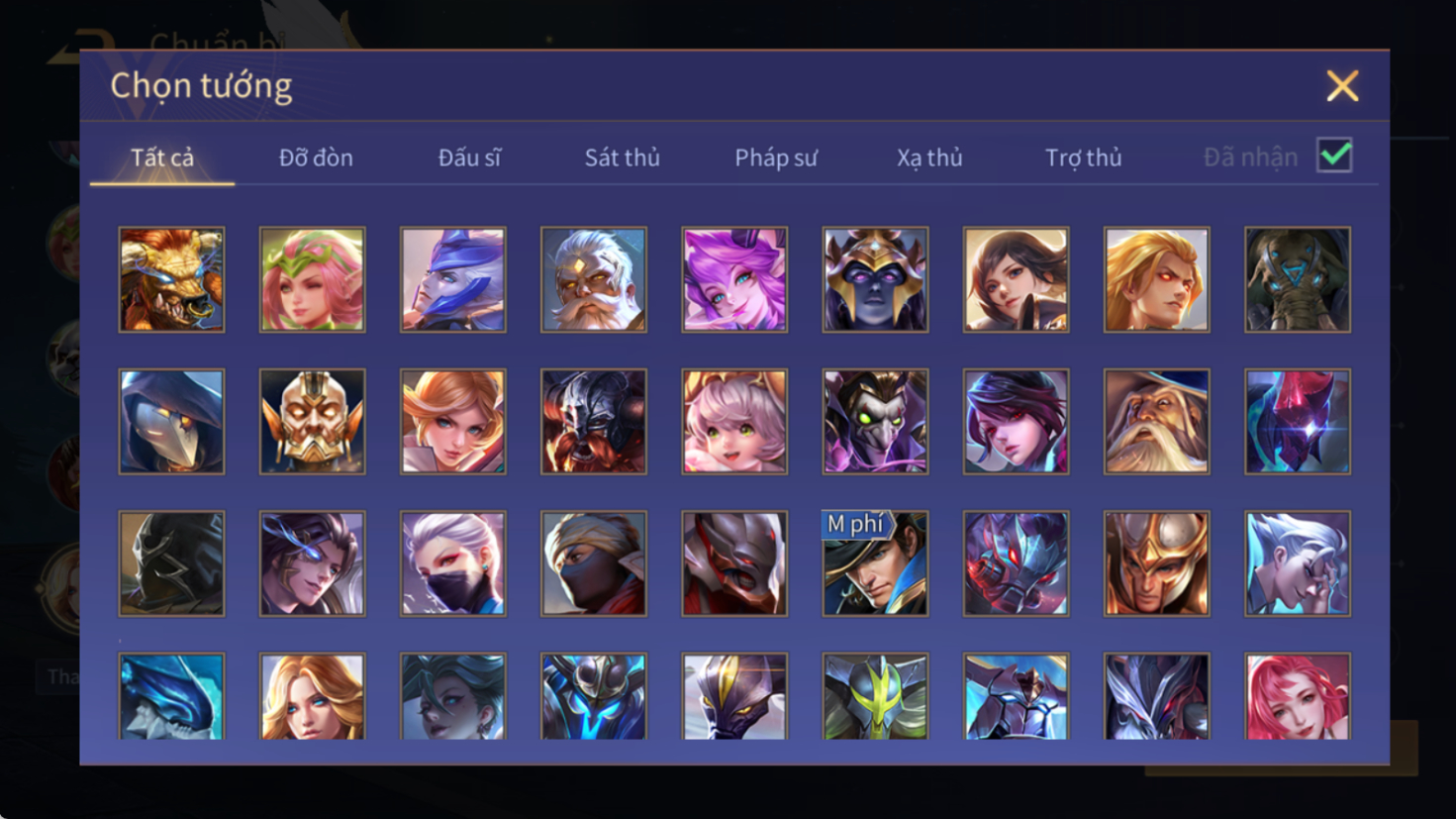This screenshot has height=819, width=1456.
Task: Choose the hooded plague doctor mask hero
Action: coord(171,422)
